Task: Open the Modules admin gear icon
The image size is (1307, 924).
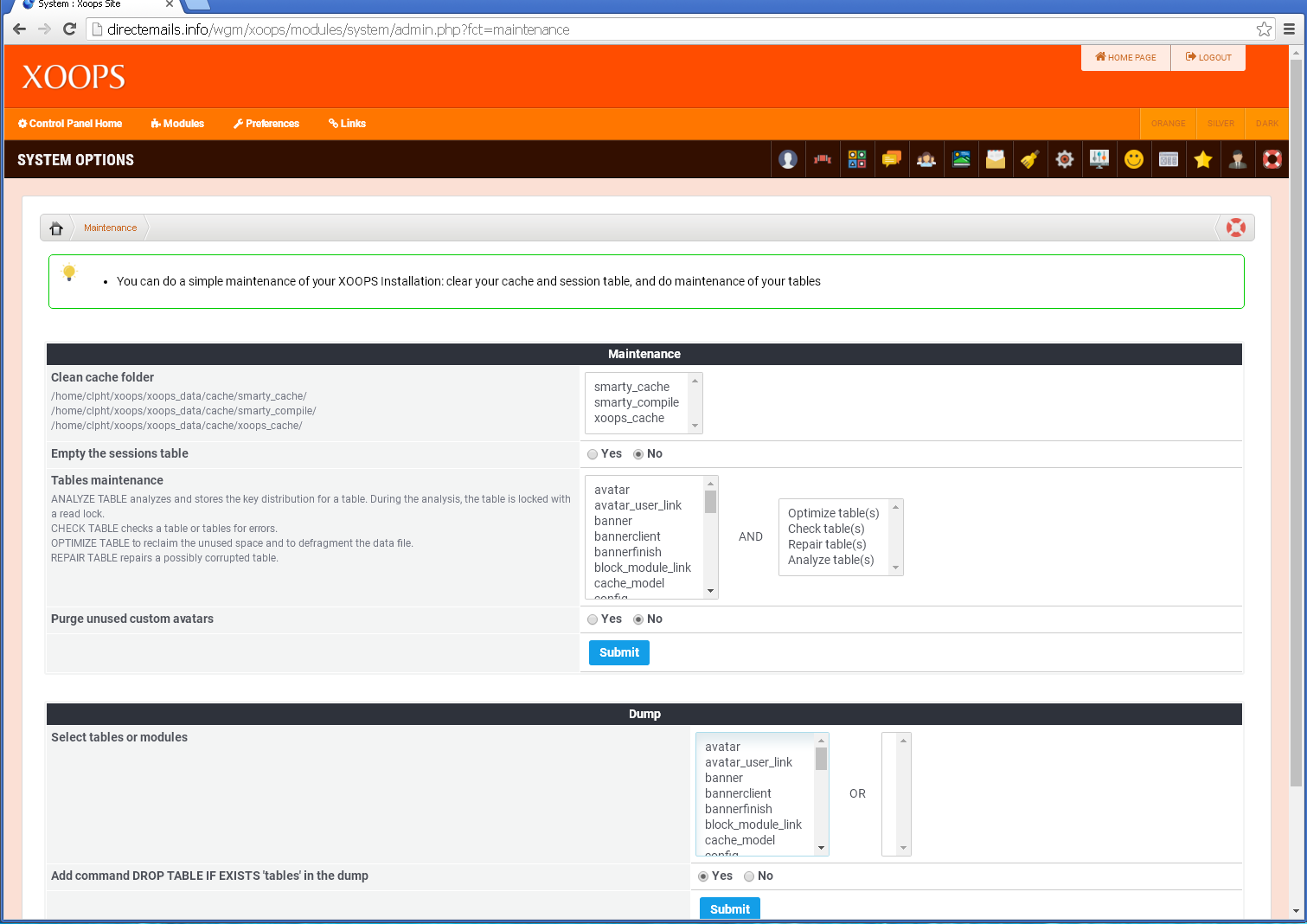Action: point(1065,159)
